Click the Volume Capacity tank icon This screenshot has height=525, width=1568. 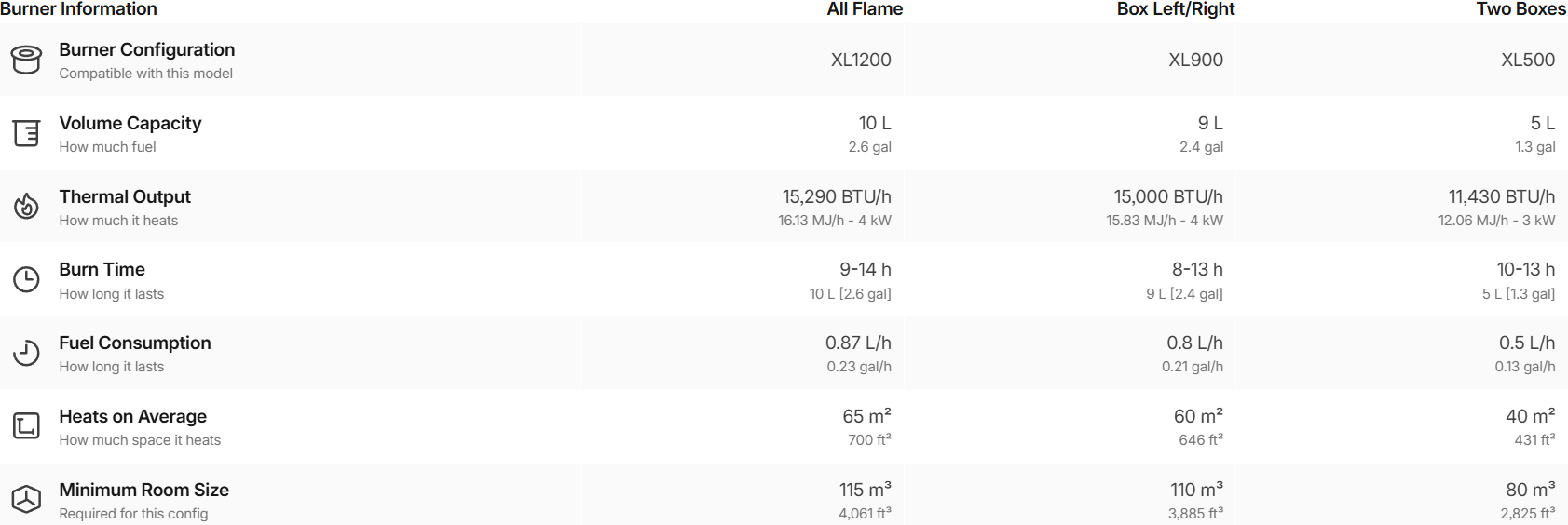pos(26,134)
